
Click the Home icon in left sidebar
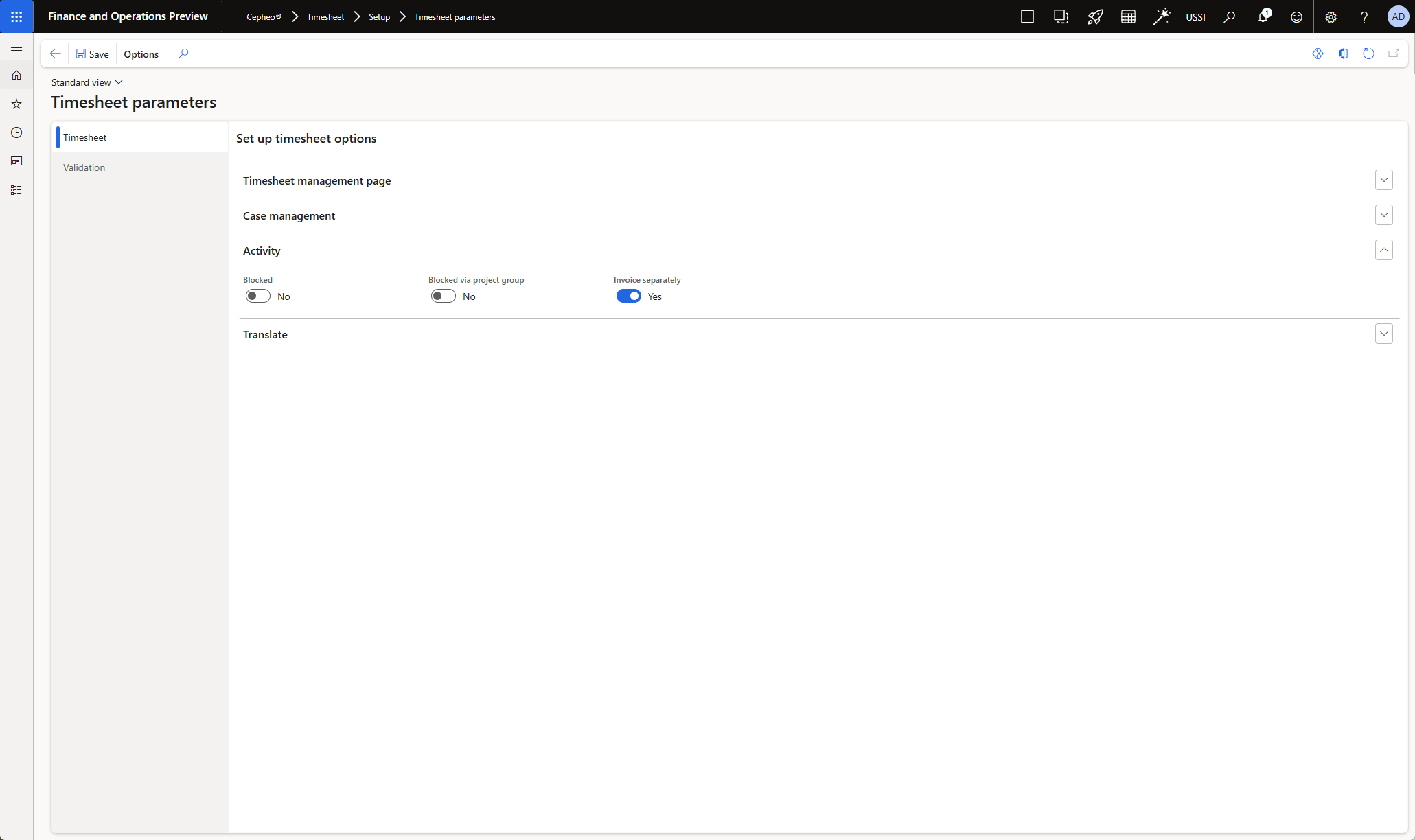point(16,75)
